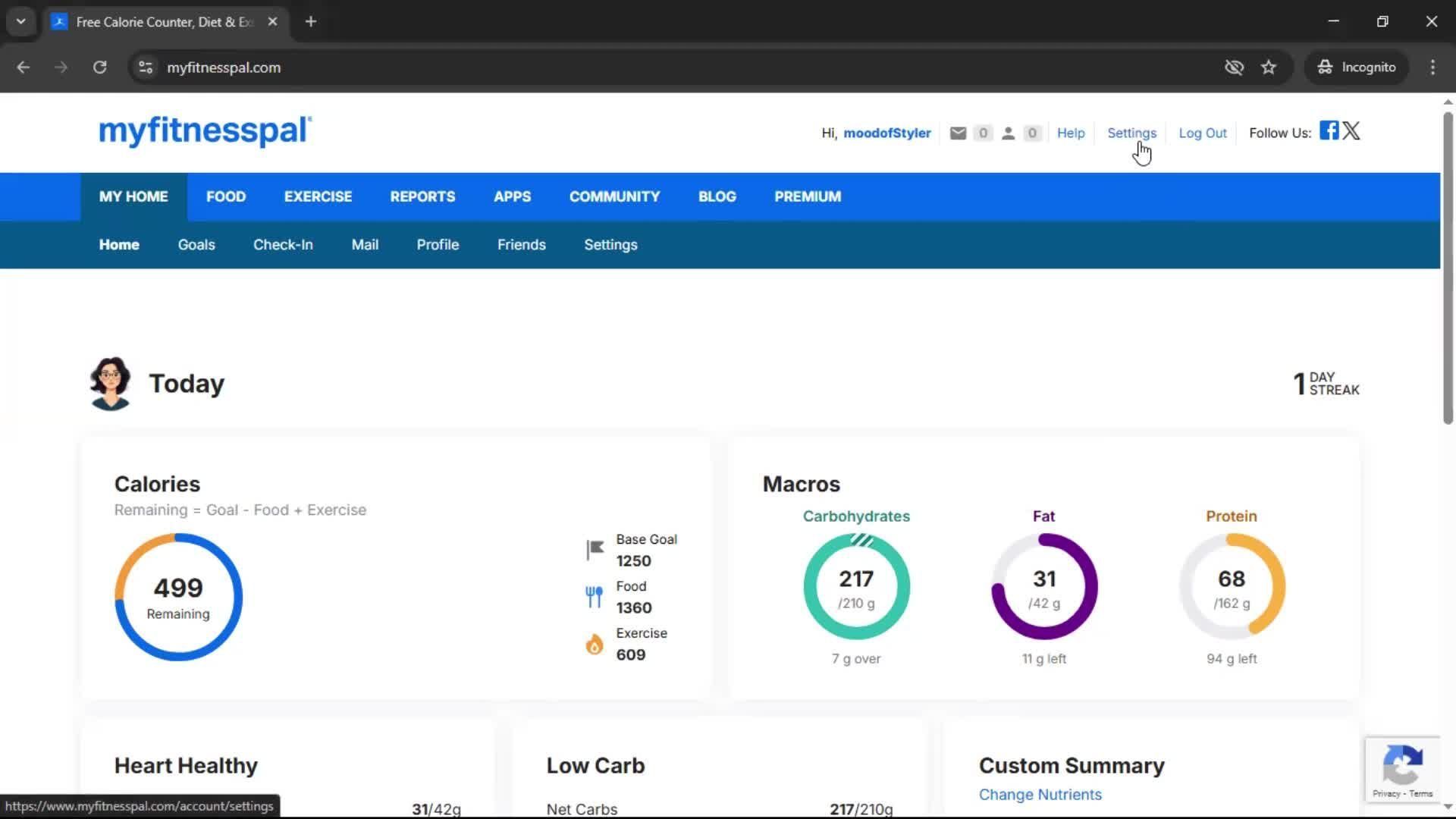The image size is (1456, 819).
Task: Bookmark page with the star icon
Action: 1269,67
